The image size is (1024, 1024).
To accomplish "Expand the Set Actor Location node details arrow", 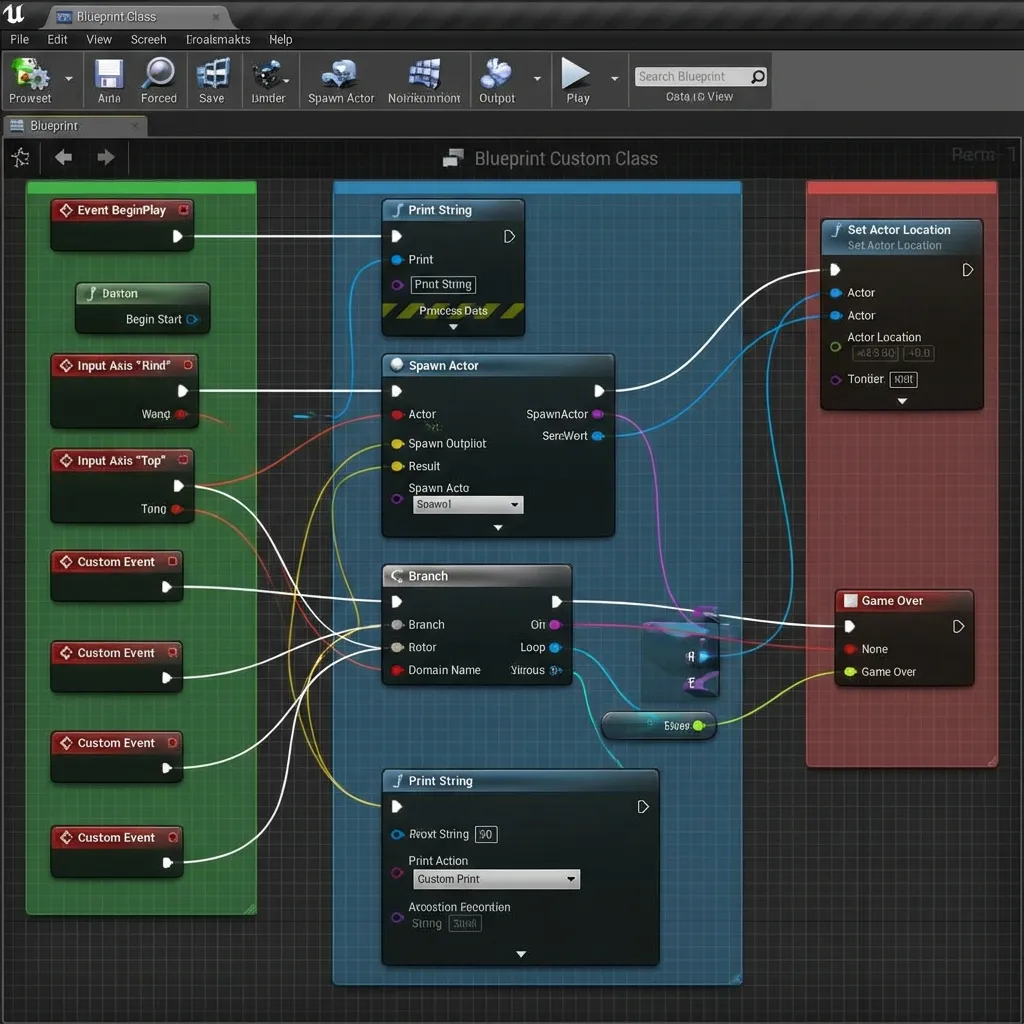I will [901, 400].
